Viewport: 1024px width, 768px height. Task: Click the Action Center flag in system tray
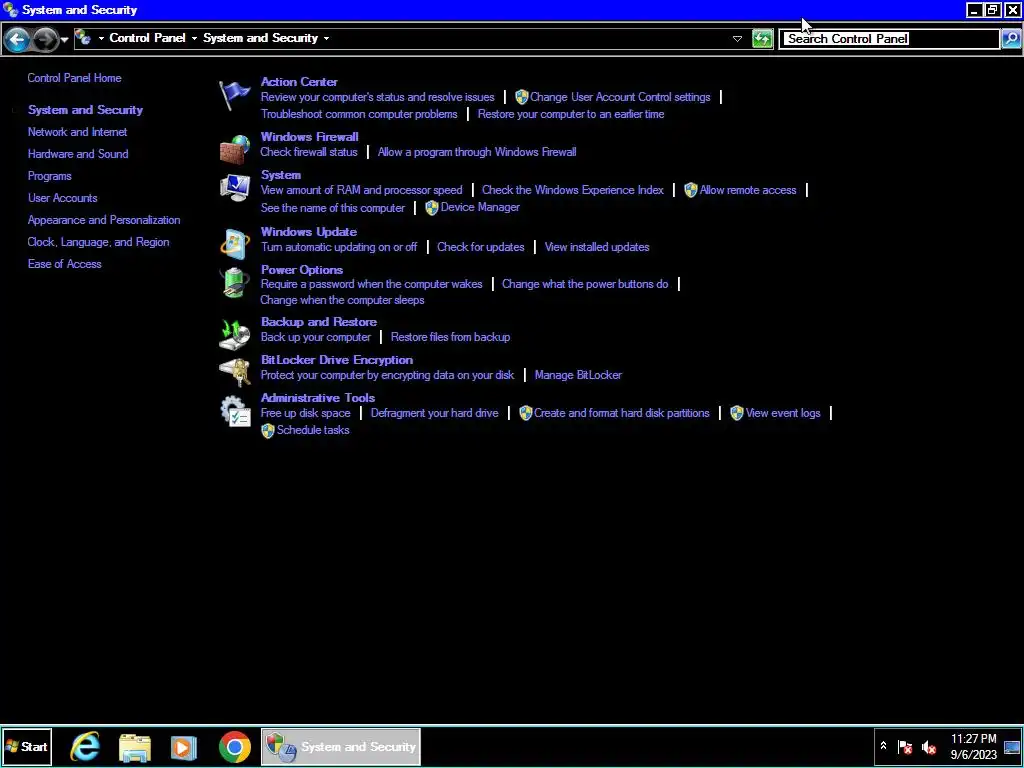[x=904, y=746]
